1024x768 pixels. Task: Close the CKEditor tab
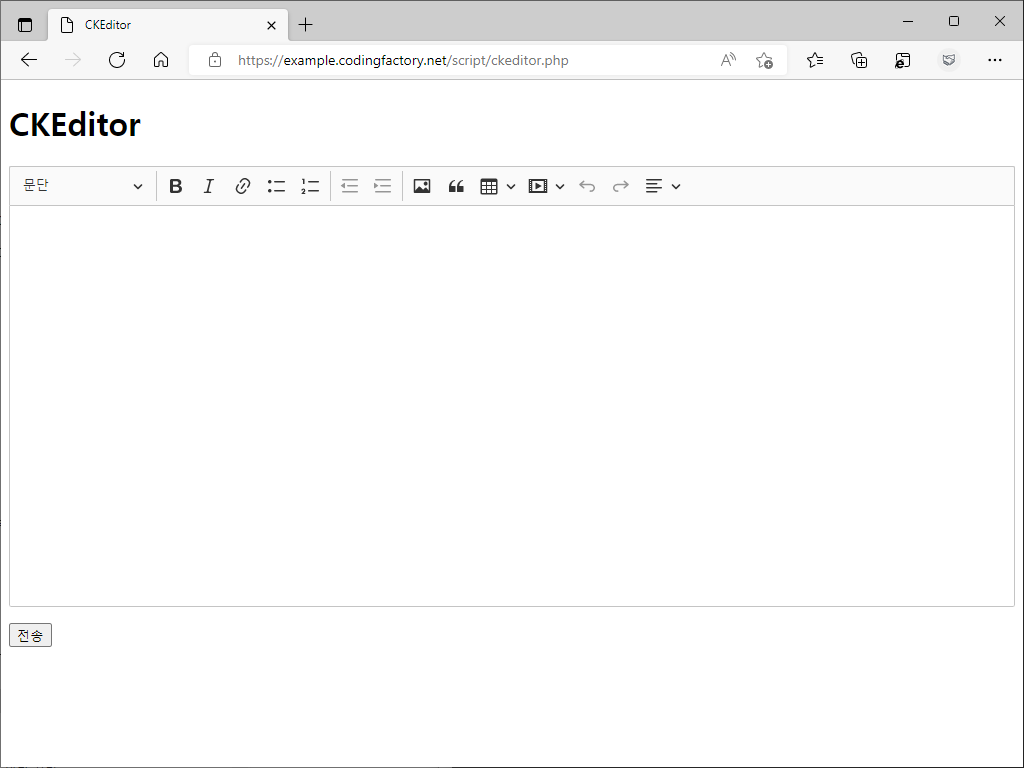click(x=272, y=25)
